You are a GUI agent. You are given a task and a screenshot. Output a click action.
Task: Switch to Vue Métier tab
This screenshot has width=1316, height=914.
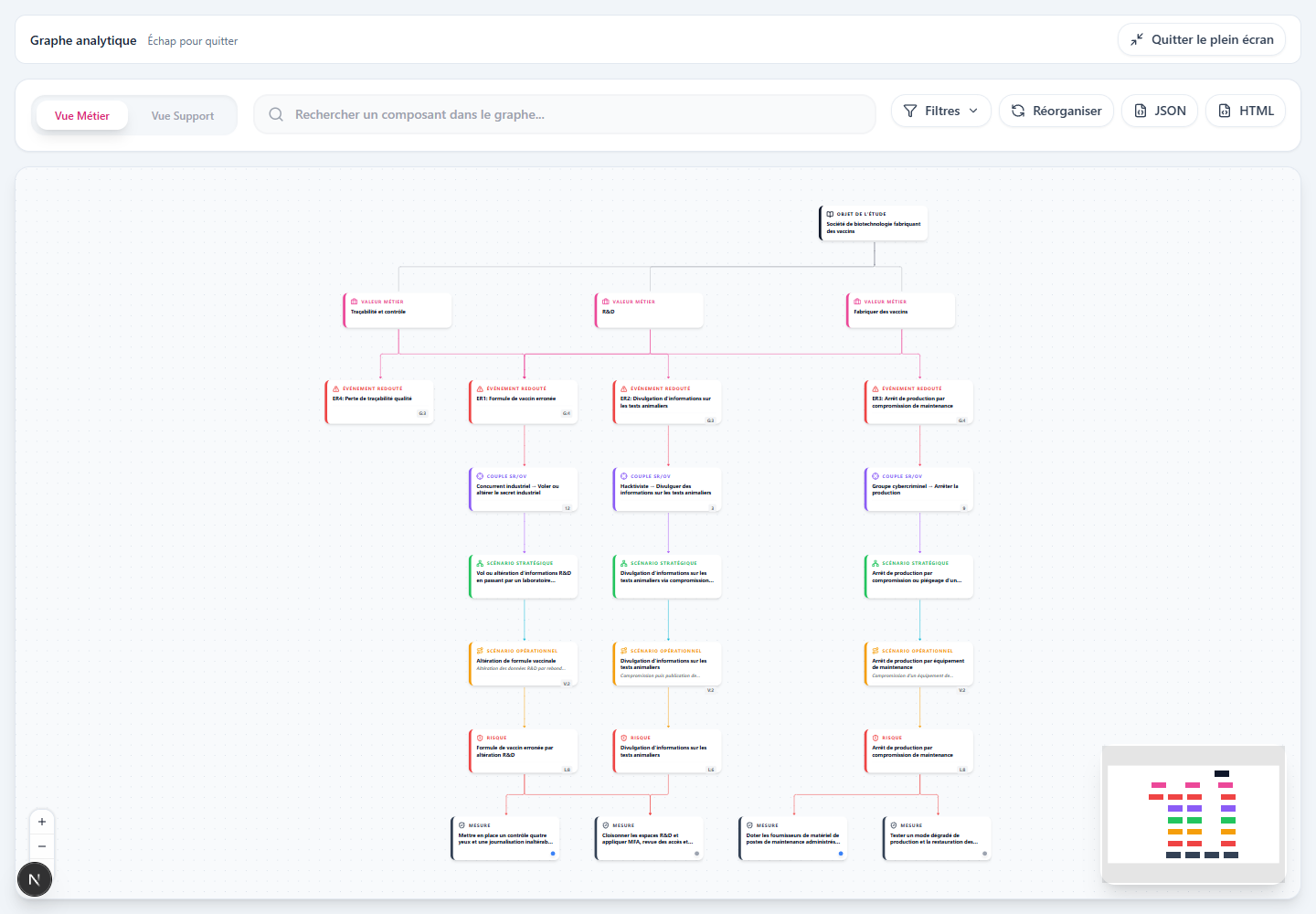(82, 116)
